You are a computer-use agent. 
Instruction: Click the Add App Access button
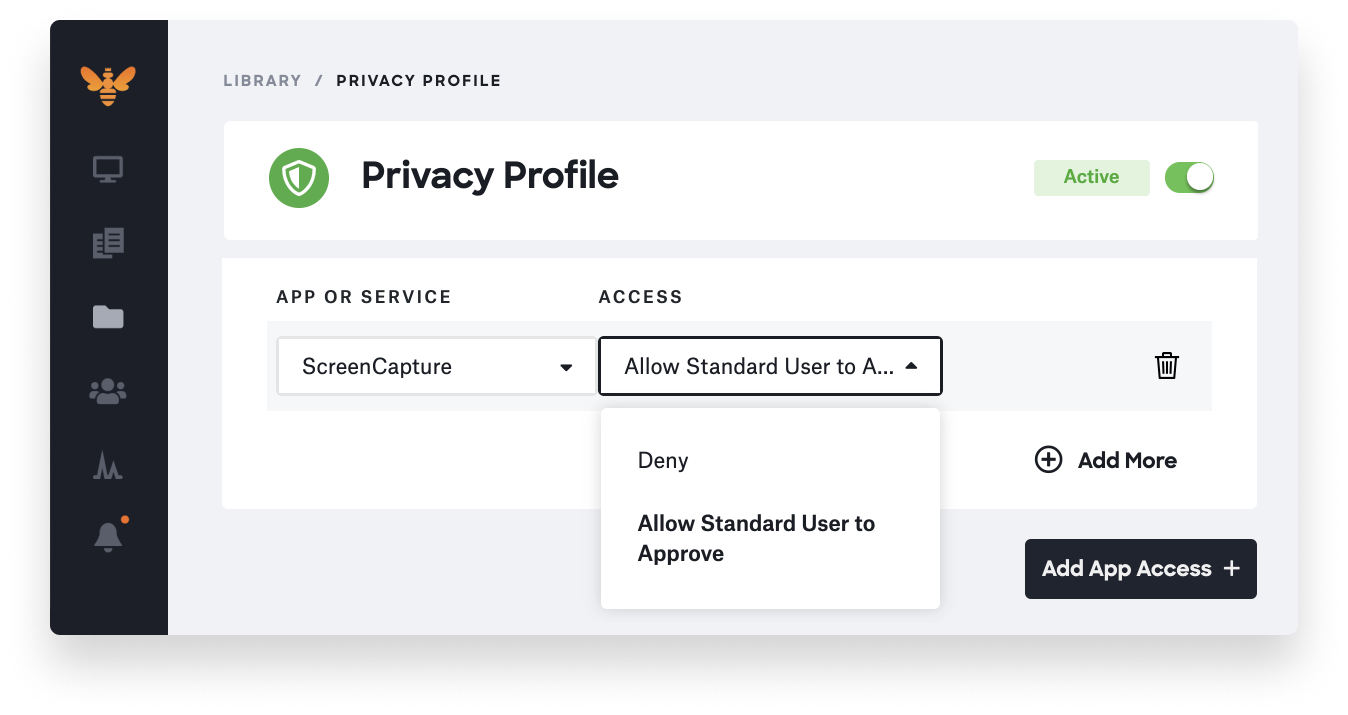1140,568
